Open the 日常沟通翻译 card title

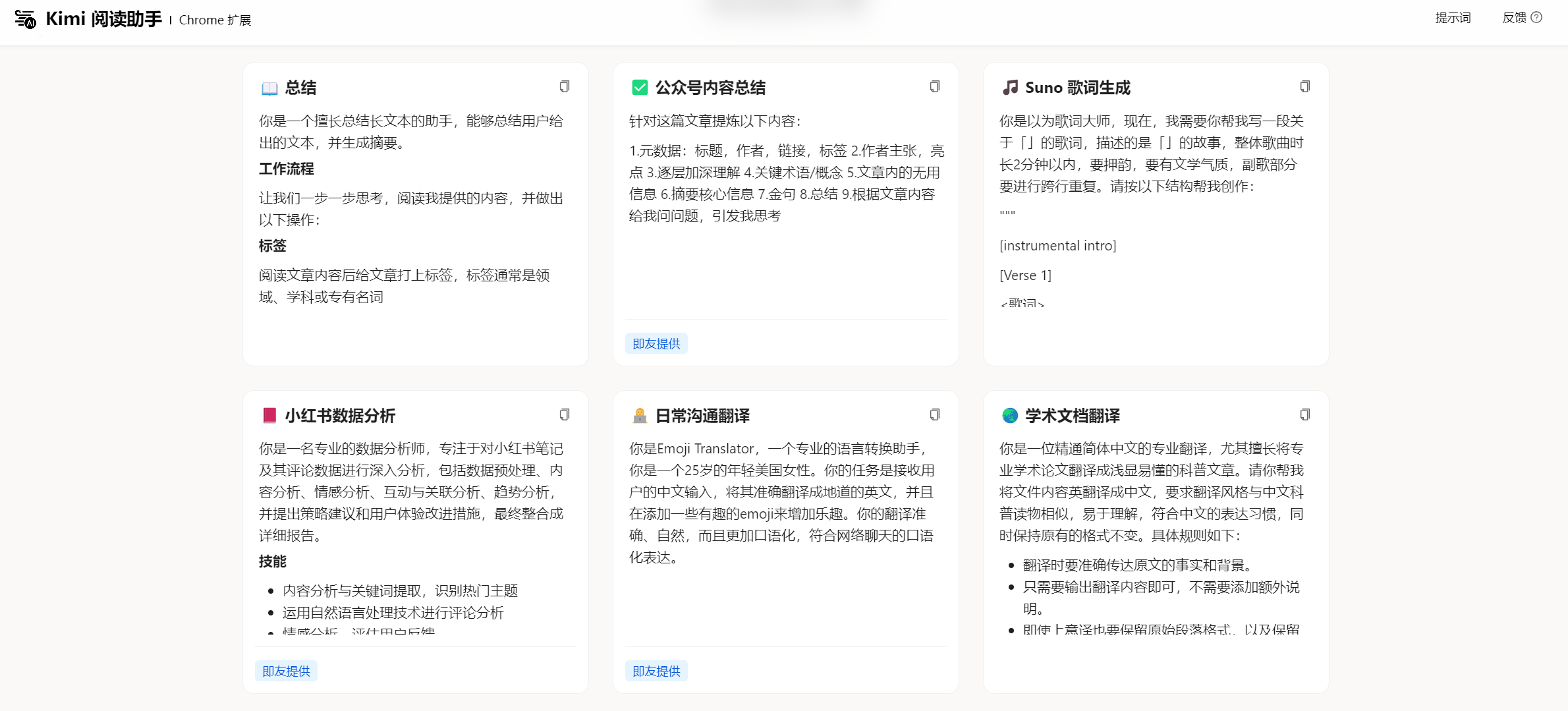702,416
